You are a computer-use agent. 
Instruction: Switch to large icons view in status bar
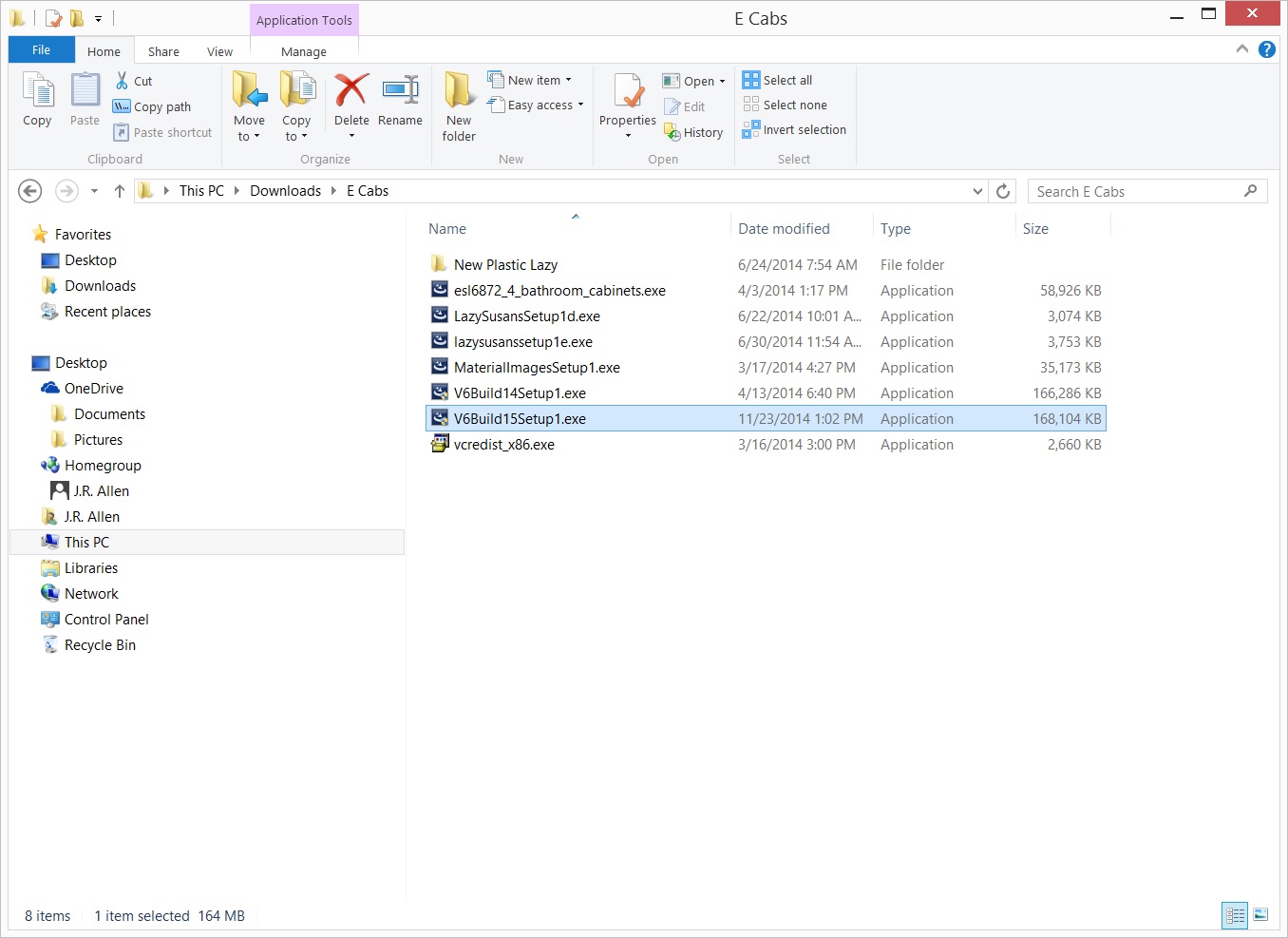(1260, 915)
